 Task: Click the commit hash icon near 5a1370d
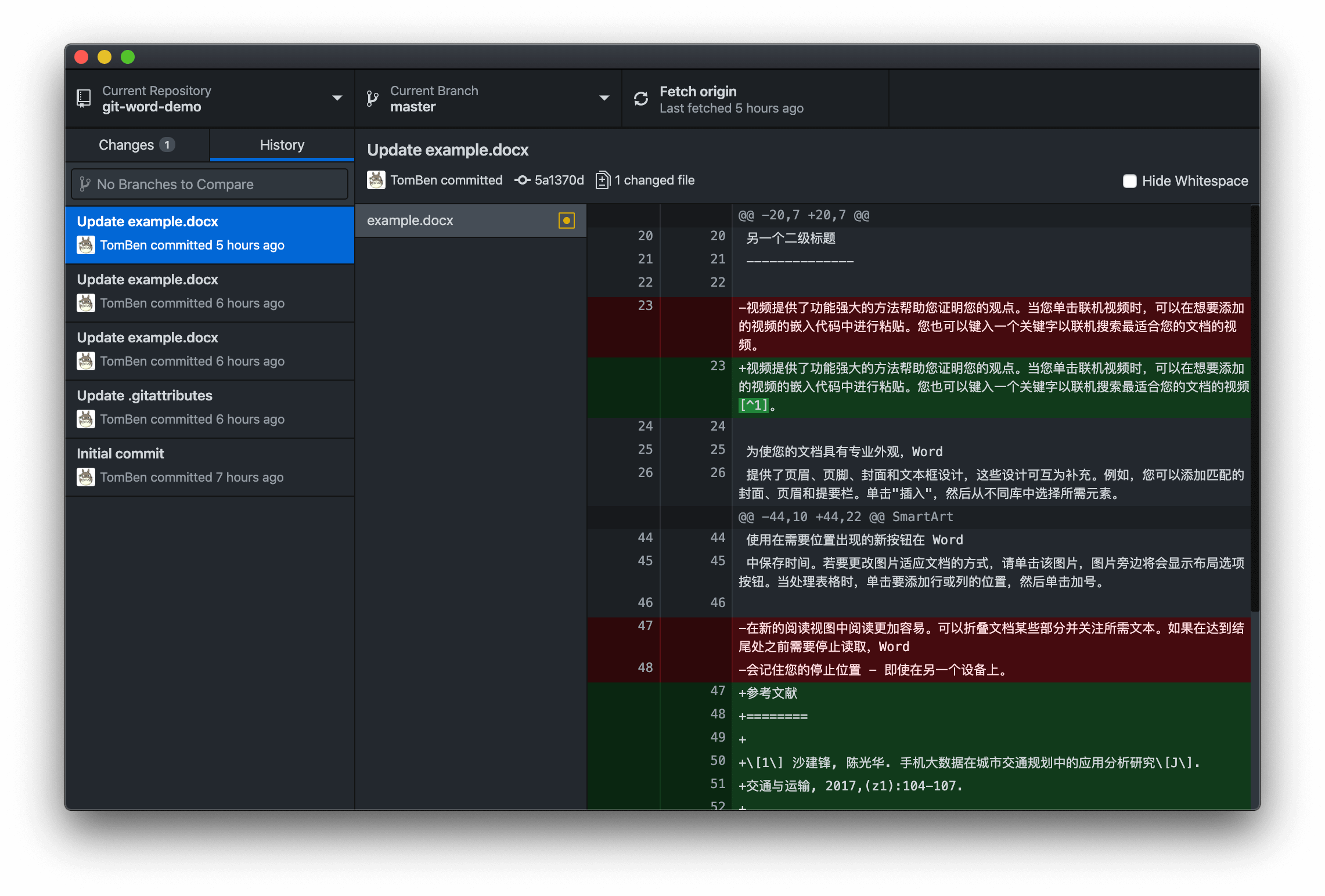[x=523, y=180]
